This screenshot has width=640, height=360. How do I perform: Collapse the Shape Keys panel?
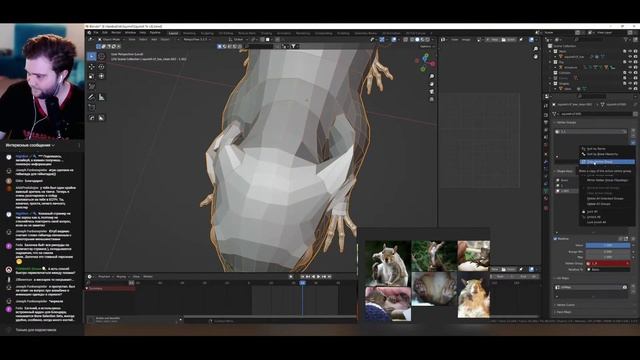(564, 171)
